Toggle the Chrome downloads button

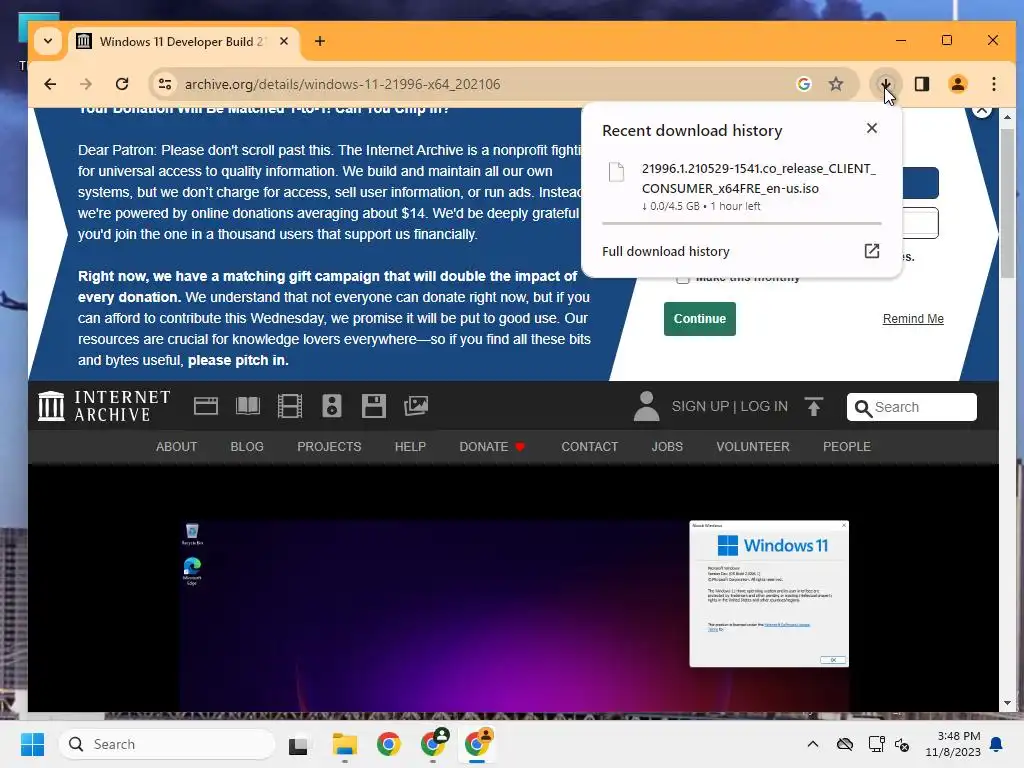click(x=886, y=84)
